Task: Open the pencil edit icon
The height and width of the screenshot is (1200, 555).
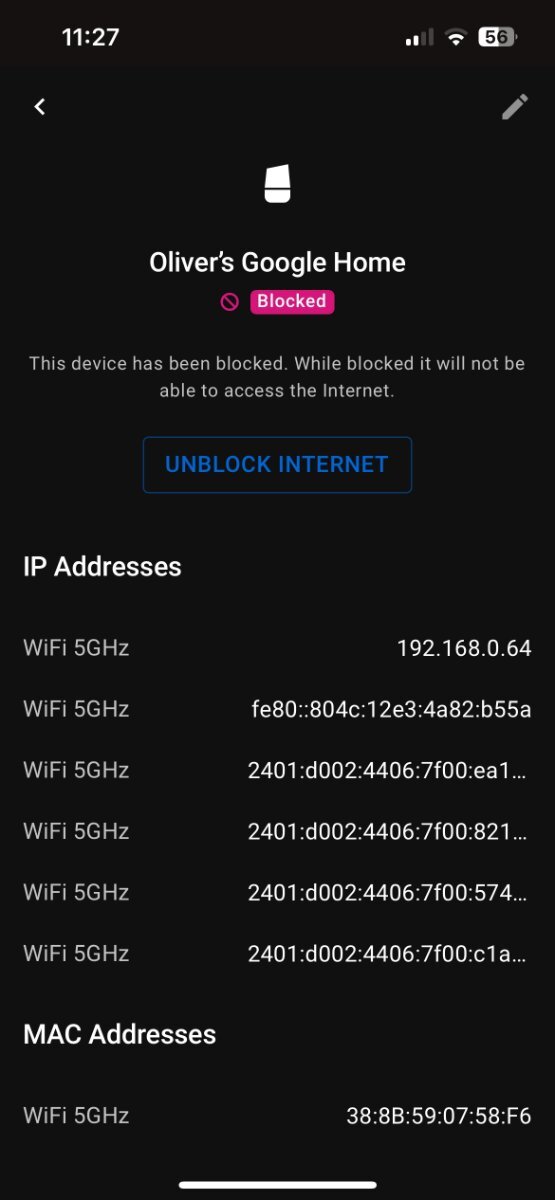Action: [x=514, y=107]
